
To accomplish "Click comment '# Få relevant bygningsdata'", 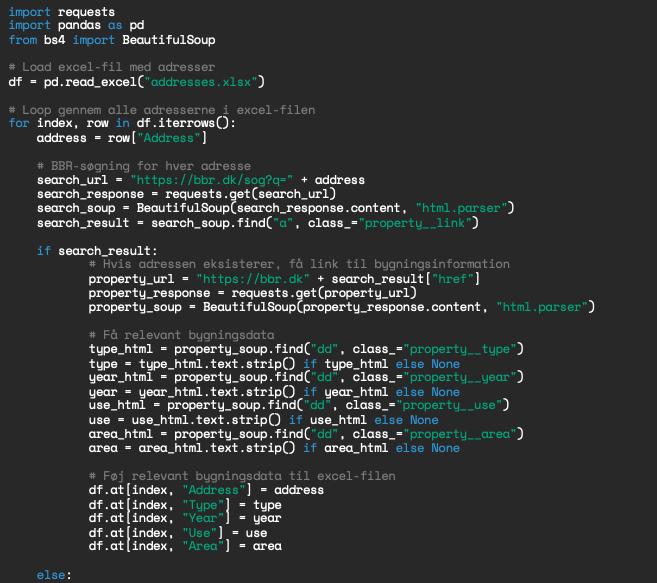I will pyautogui.click(x=181, y=335).
